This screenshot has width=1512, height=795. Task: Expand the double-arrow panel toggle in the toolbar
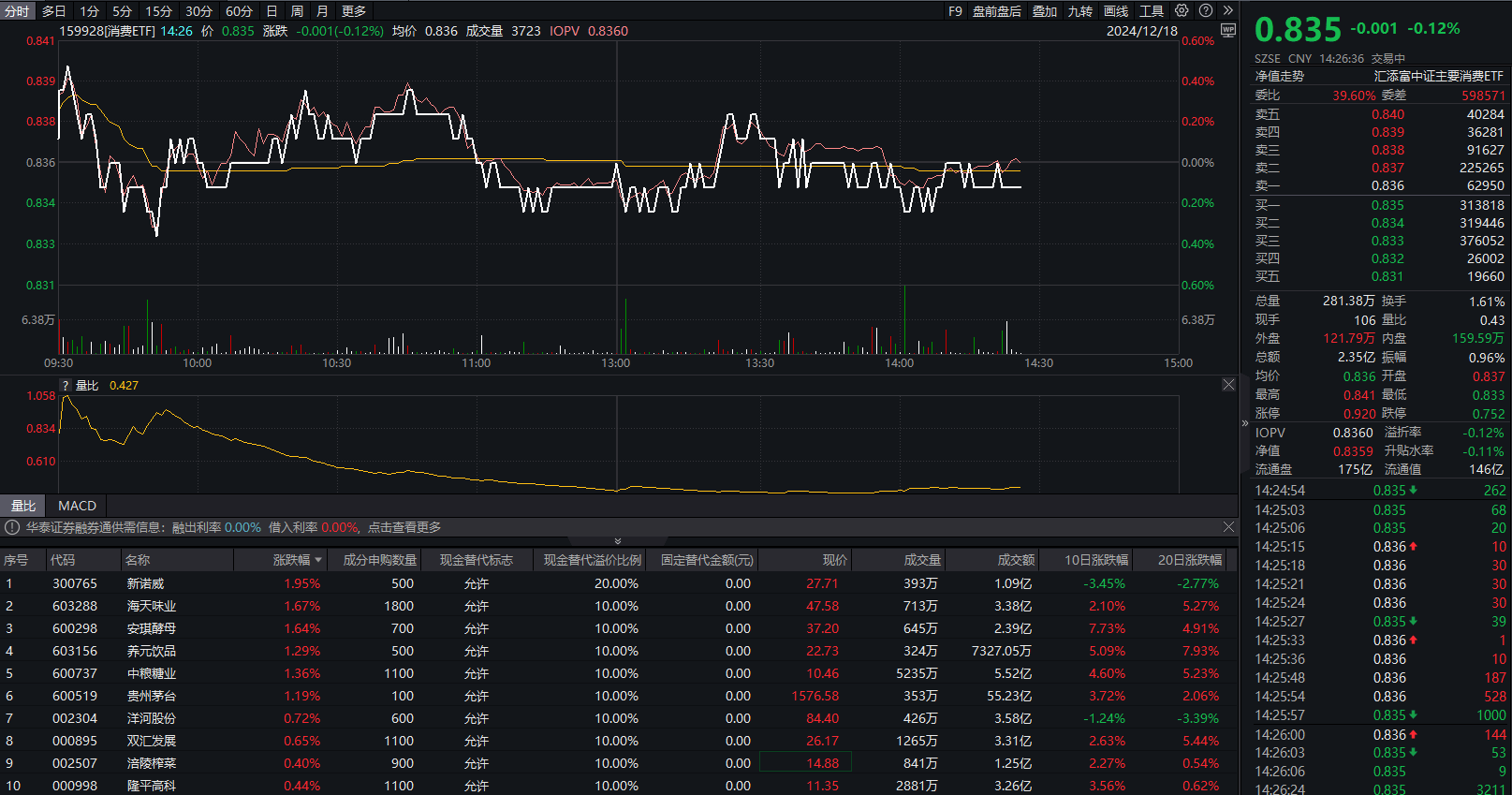[x=1228, y=11]
